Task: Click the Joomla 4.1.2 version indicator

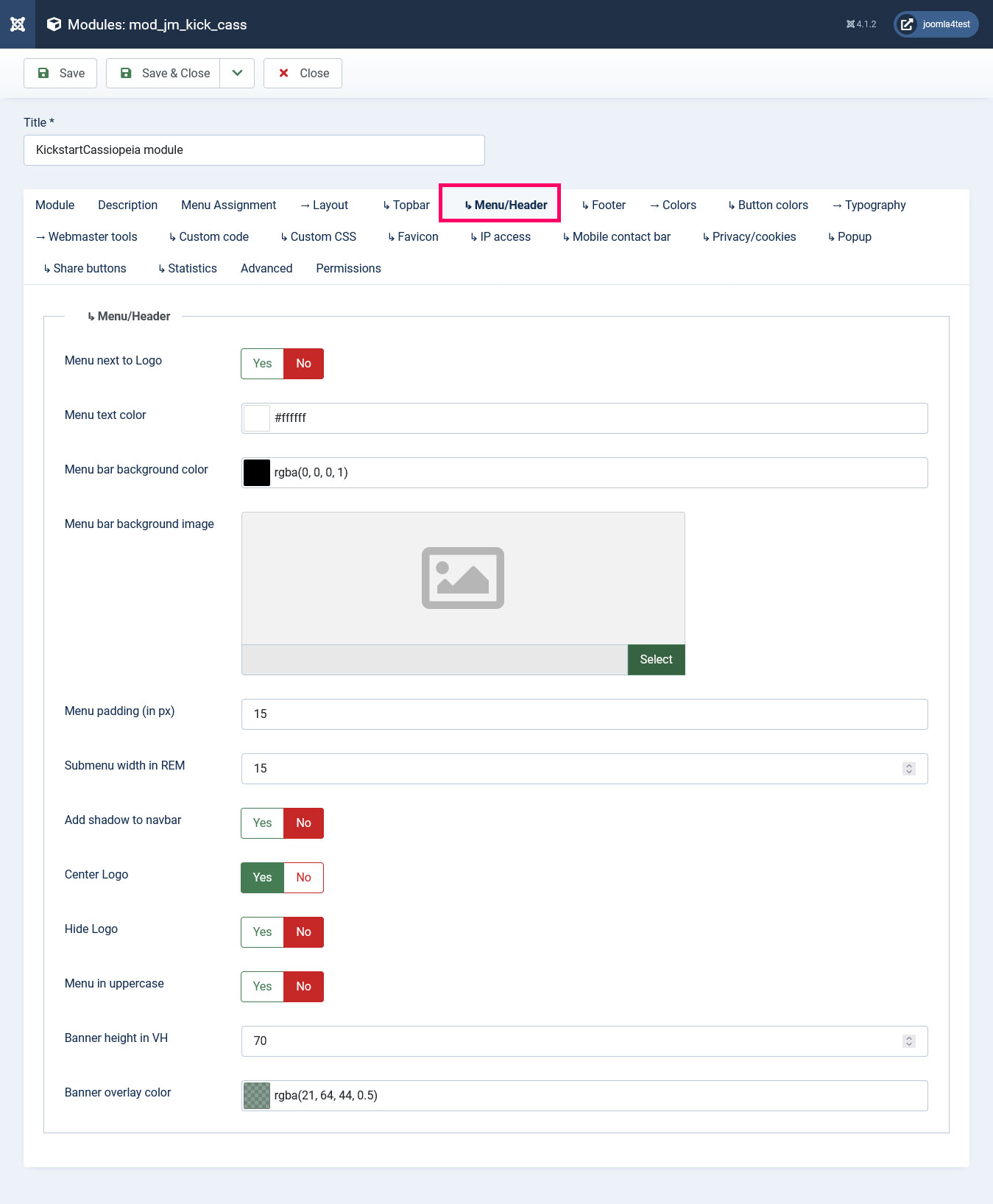Action: coord(861,24)
